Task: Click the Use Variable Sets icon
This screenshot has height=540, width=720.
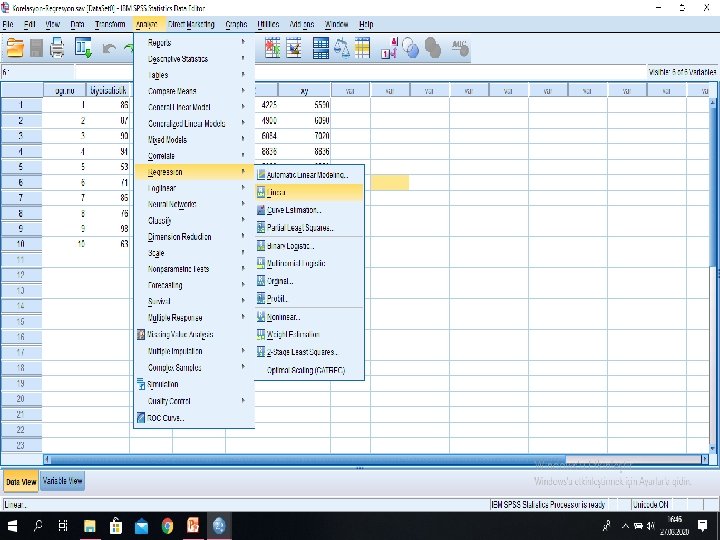Action: click(410, 48)
